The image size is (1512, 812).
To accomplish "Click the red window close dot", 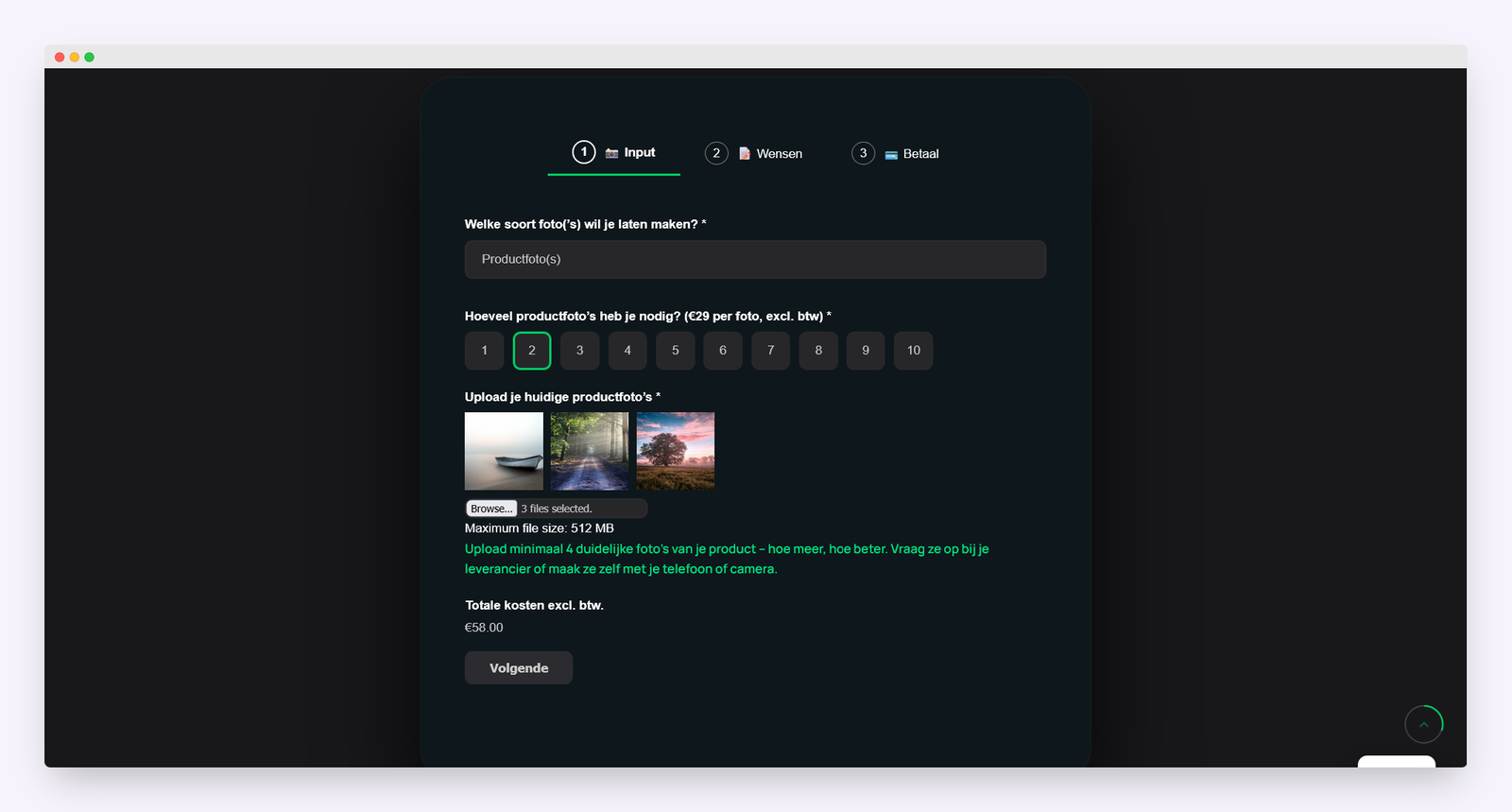I will (60, 58).
